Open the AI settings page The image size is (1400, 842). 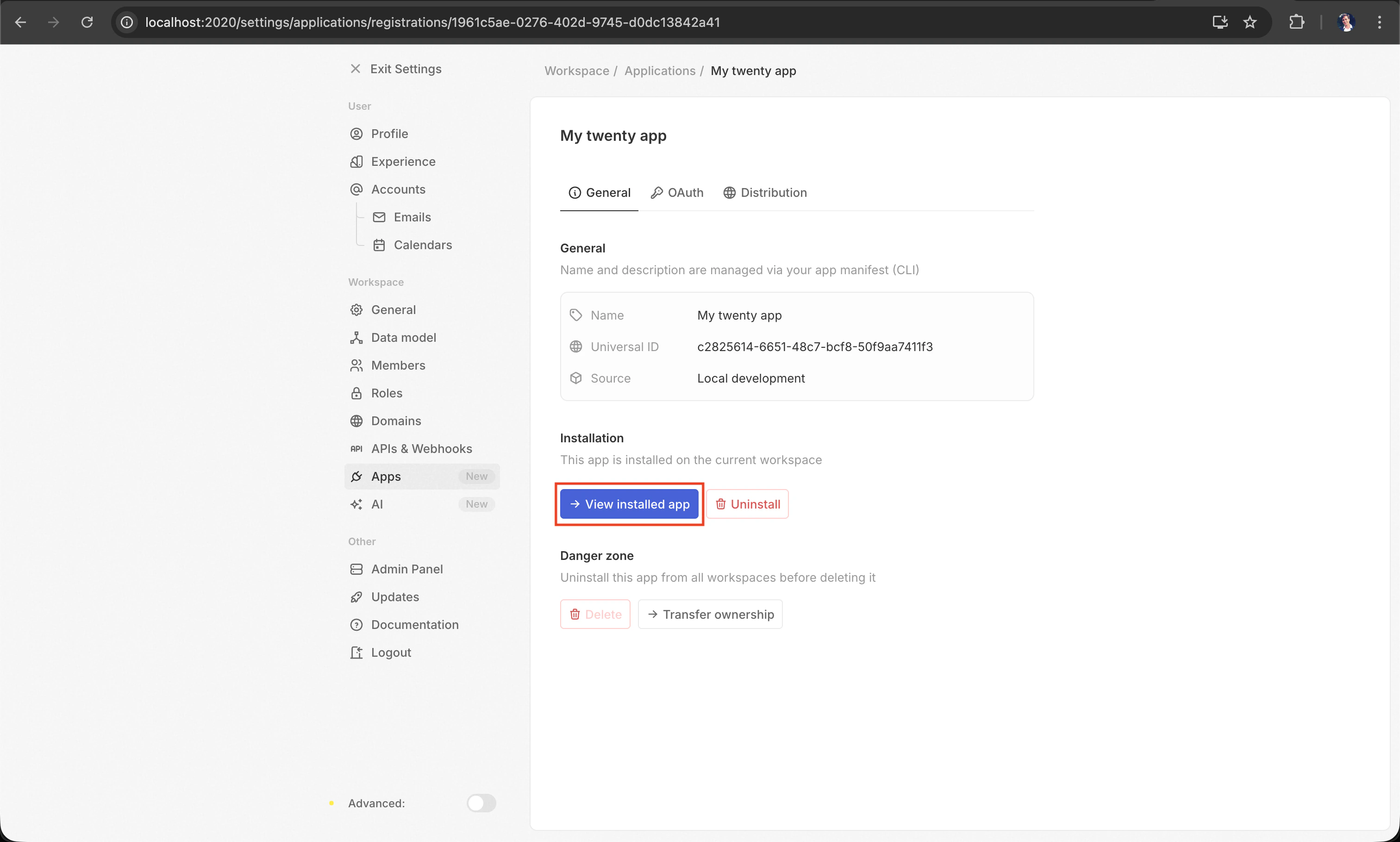376,504
